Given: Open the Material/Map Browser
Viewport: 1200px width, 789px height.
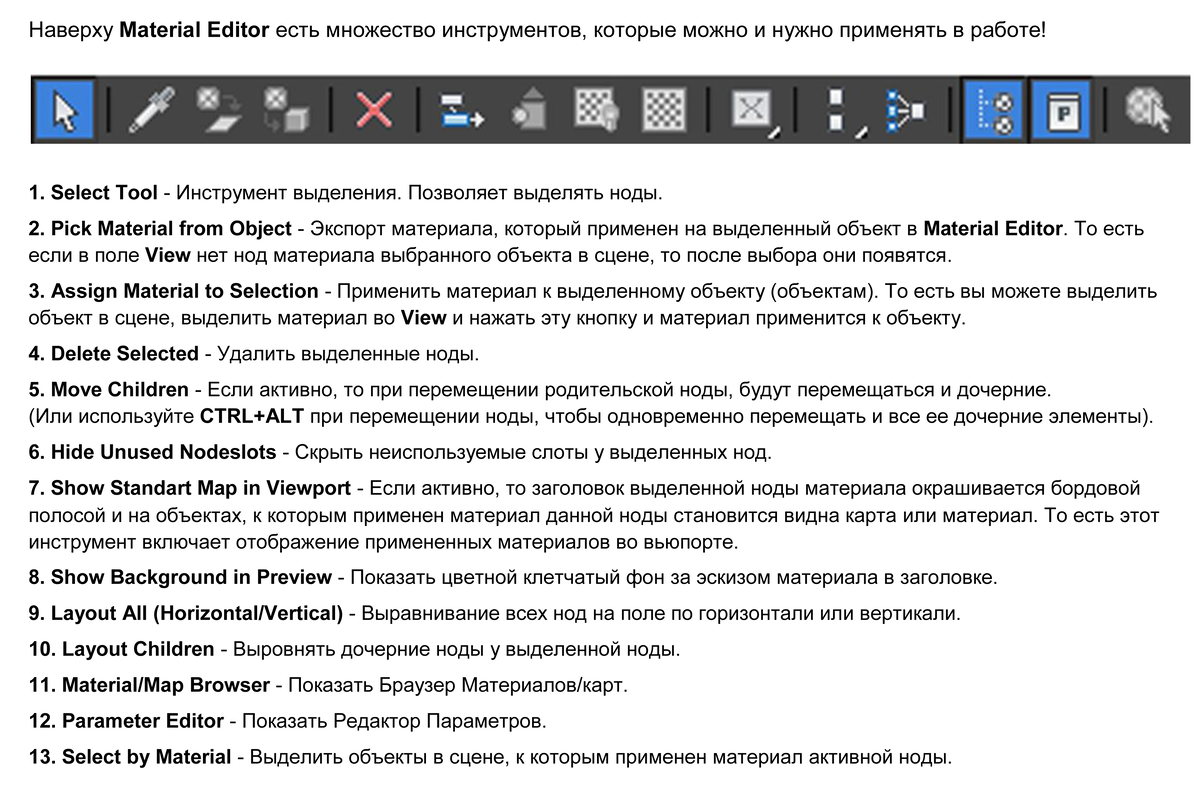Looking at the screenshot, I should [993, 110].
